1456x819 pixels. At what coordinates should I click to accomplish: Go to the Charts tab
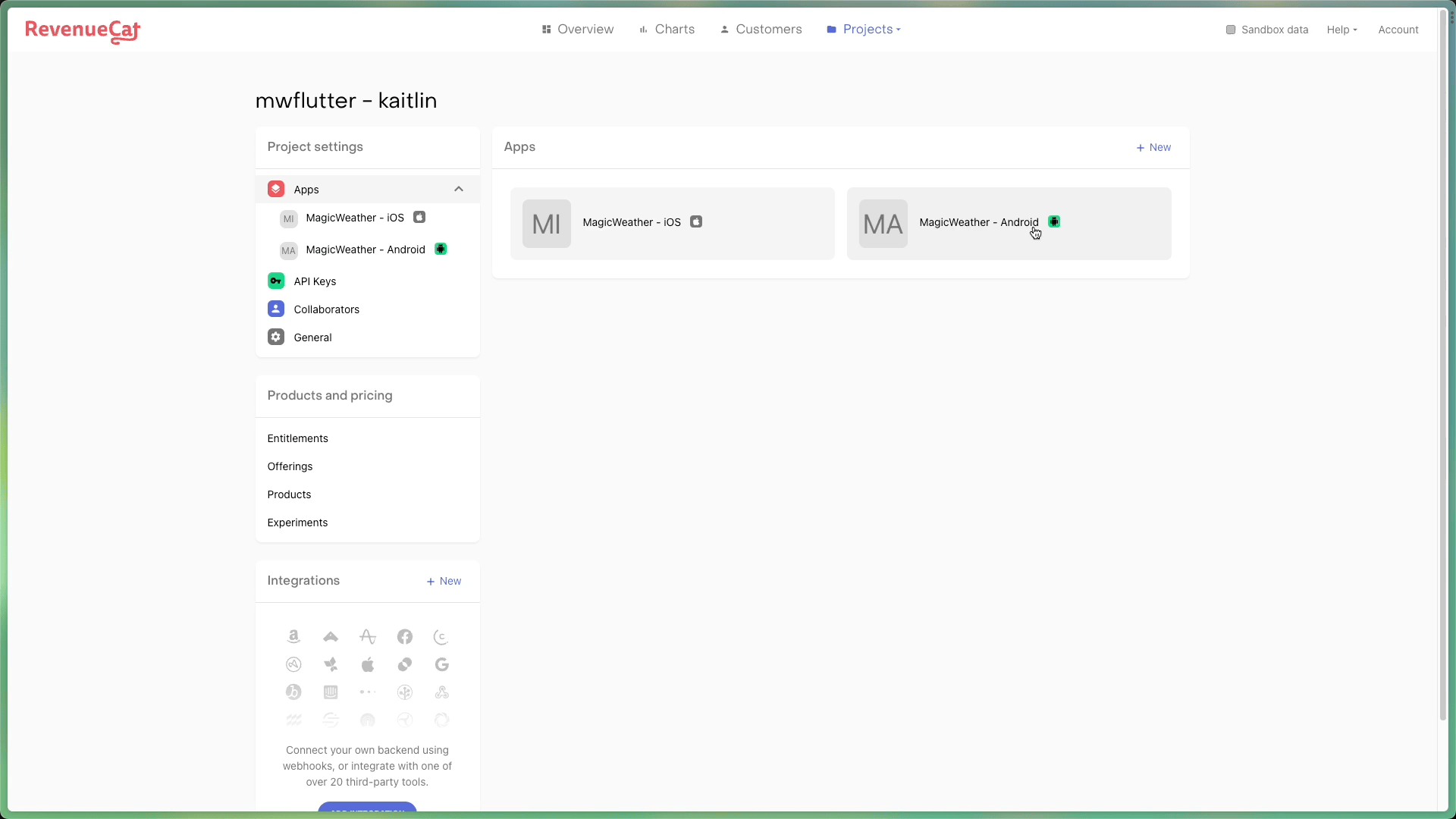667,30
